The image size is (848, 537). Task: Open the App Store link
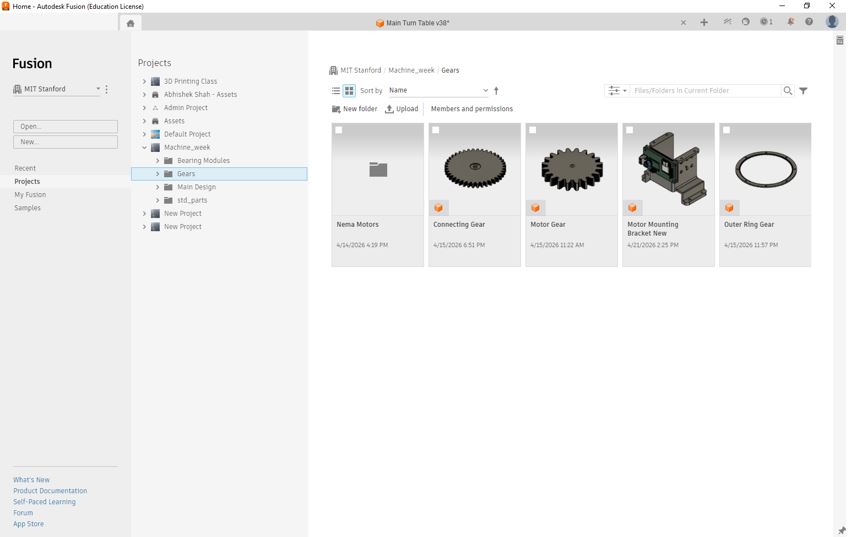pos(28,524)
